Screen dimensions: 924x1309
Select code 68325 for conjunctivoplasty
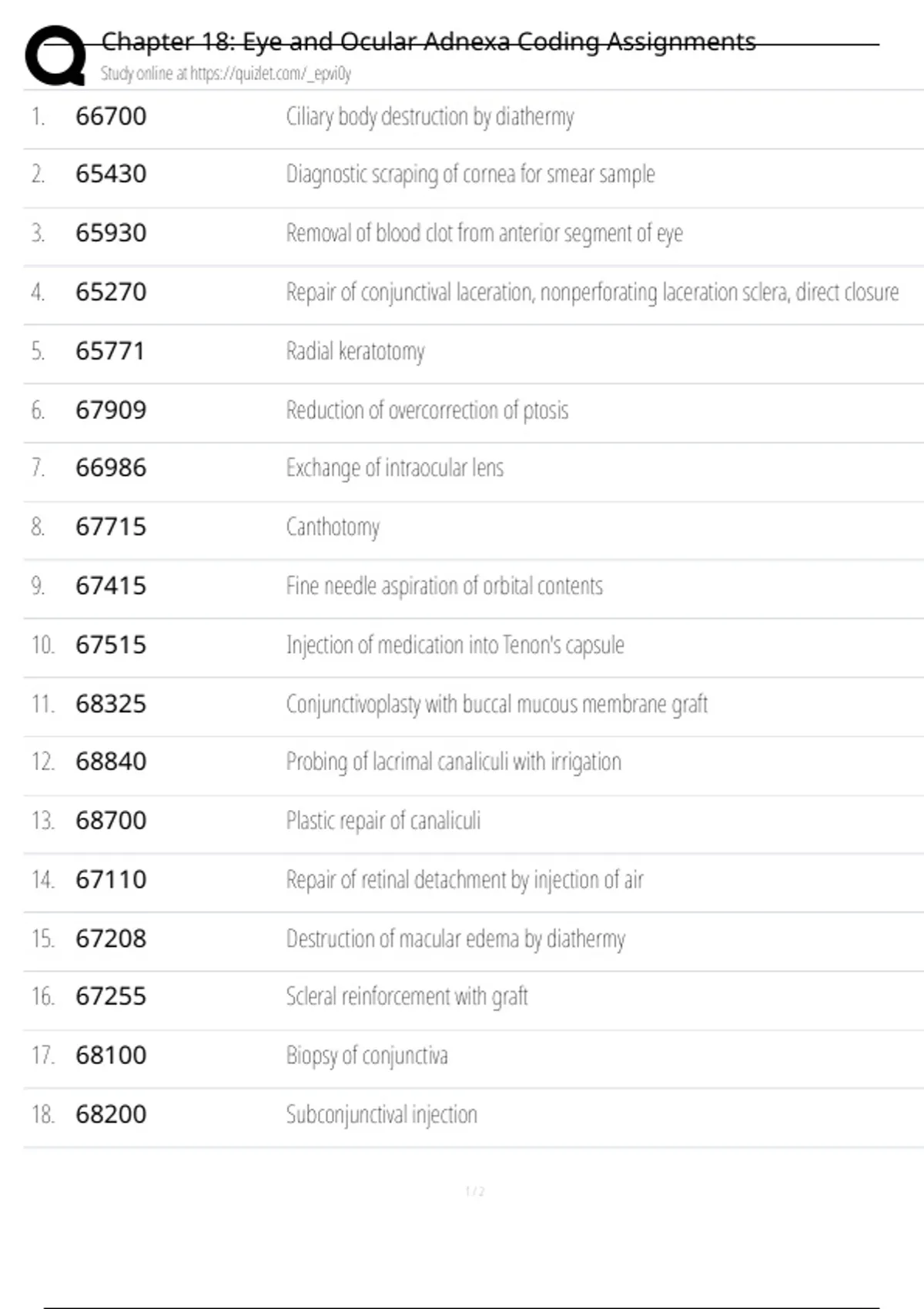coord(111,704)
